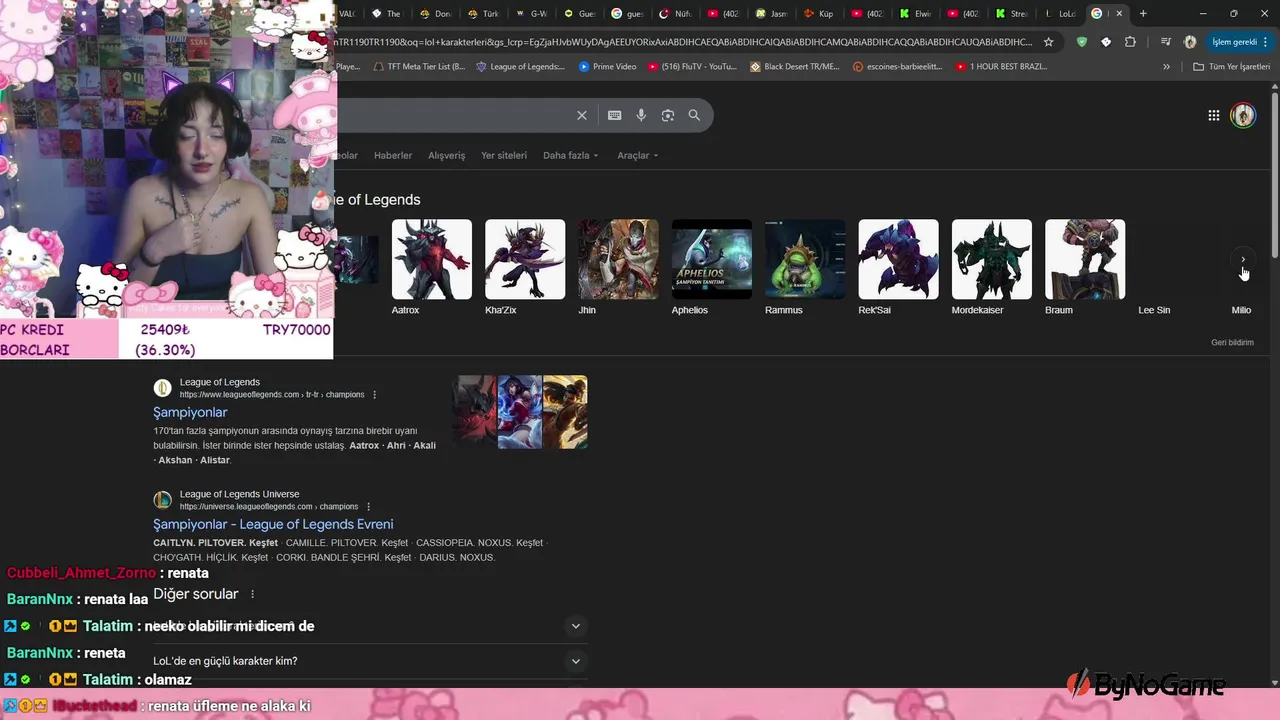1280x720 pixels.
Task: Open a new browser tab with plus
Action: (x=1143, y=14)
